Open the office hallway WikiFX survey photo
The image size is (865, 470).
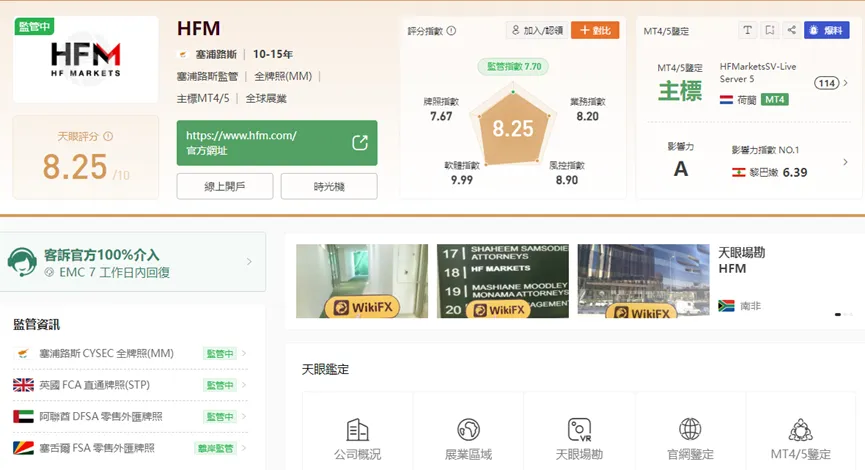[x=362, y=281]
